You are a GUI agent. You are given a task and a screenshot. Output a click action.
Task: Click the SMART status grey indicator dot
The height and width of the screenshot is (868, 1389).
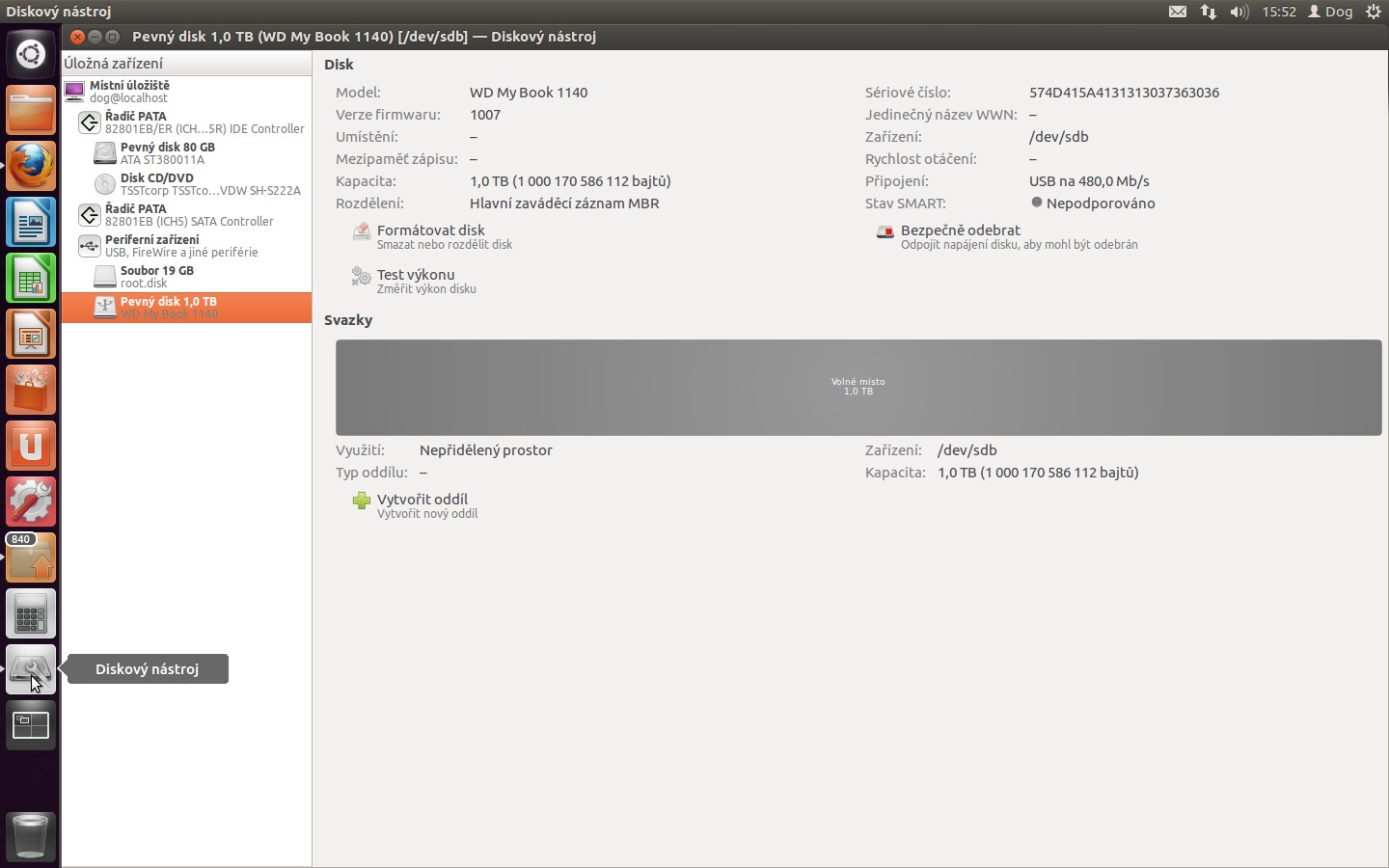(x=1037, y=203)
